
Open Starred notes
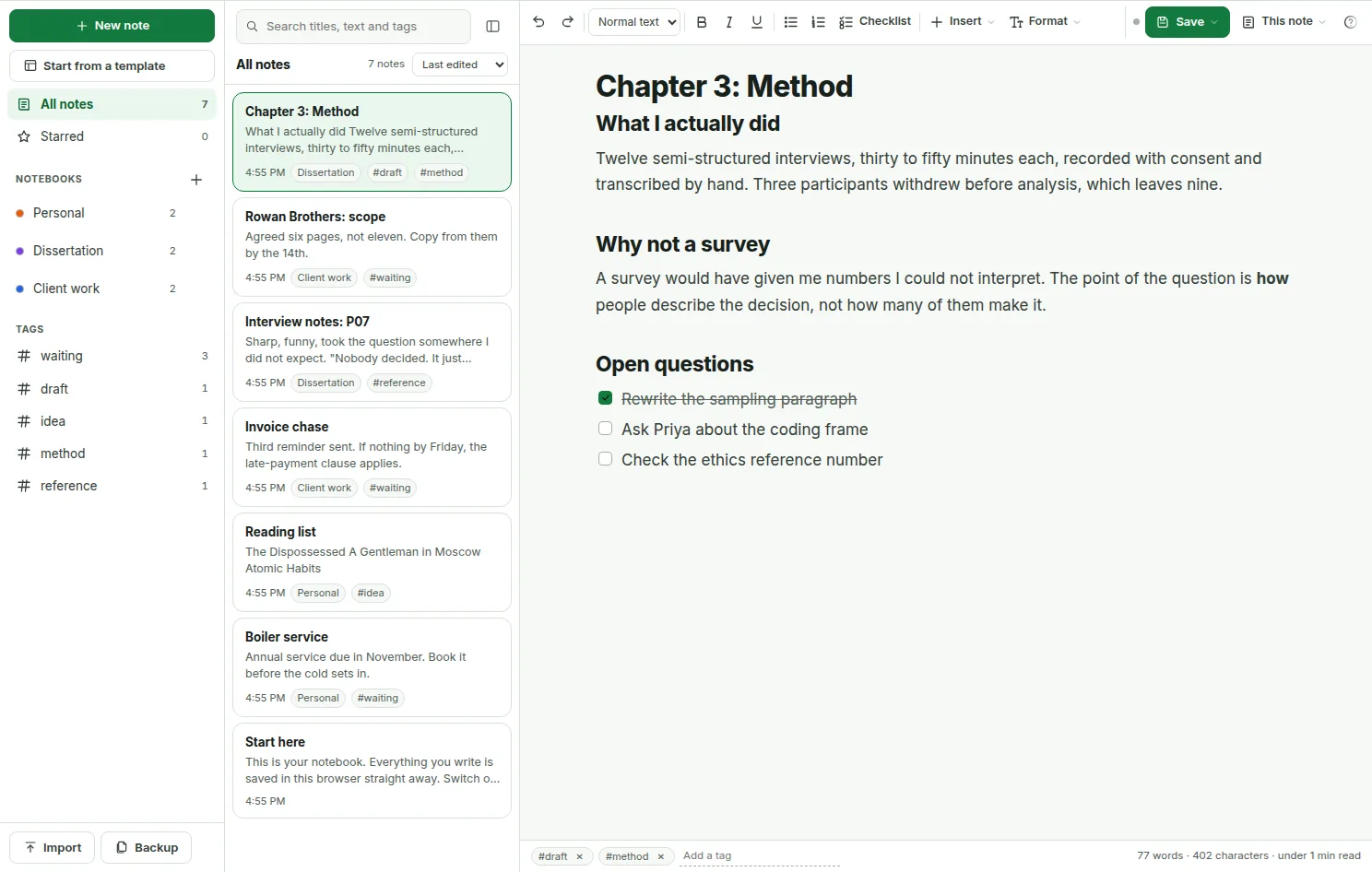coord(112,136)
